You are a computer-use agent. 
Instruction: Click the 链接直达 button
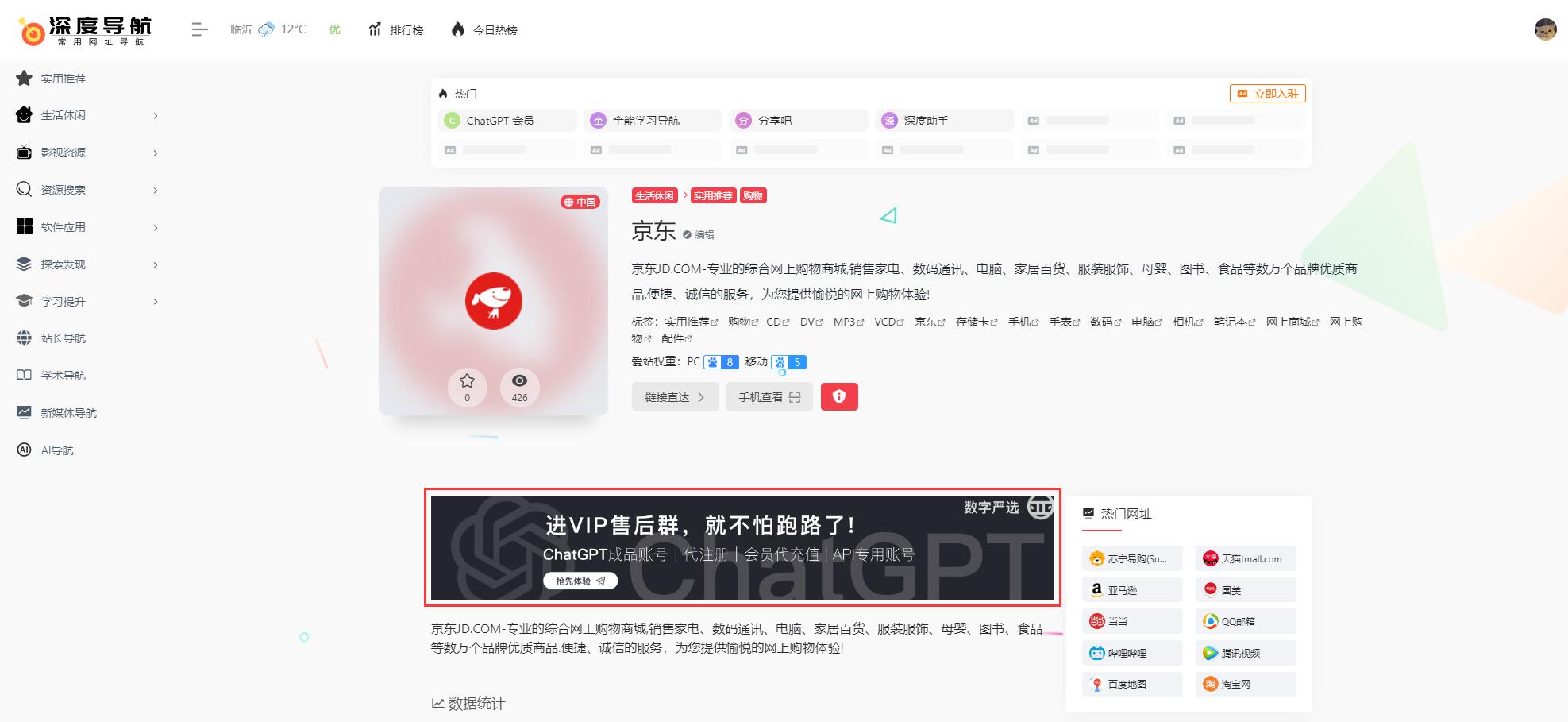(675, 396)
